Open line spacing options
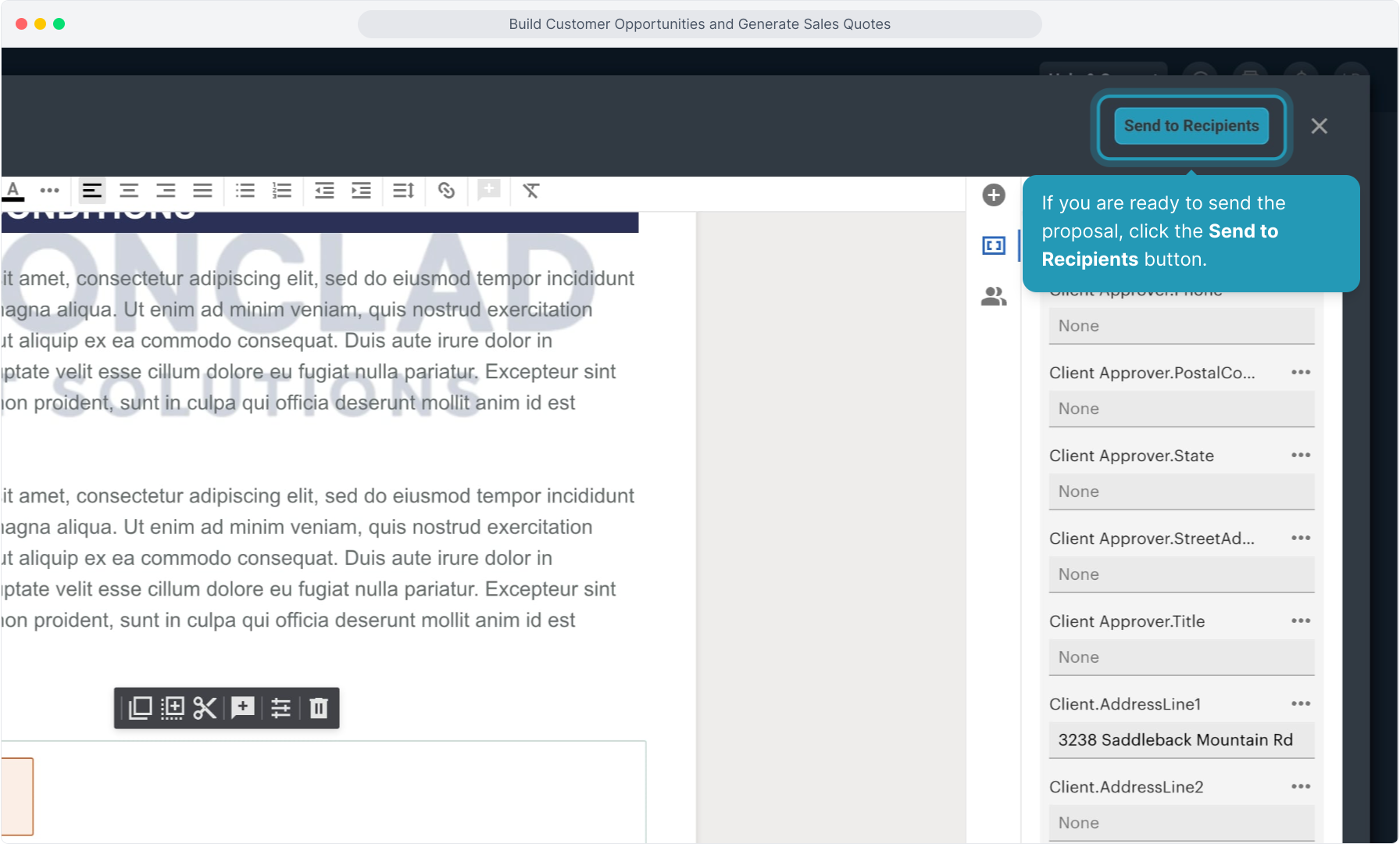 [404, 191]
